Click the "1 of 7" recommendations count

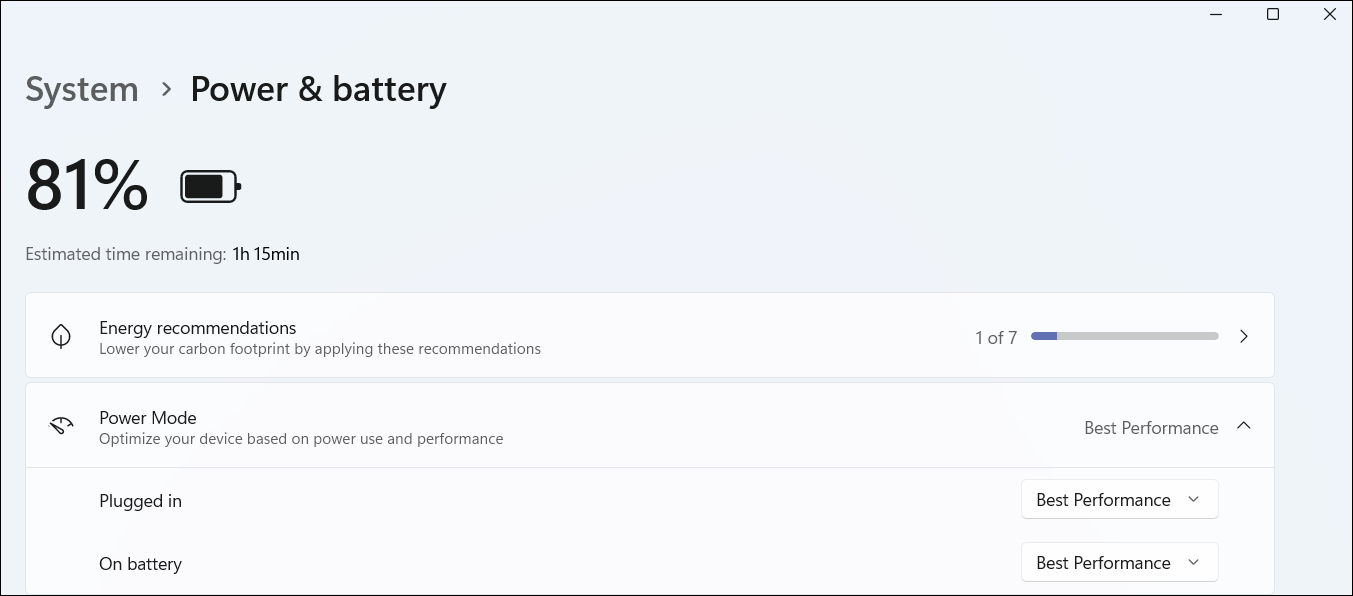pos(995,338)
